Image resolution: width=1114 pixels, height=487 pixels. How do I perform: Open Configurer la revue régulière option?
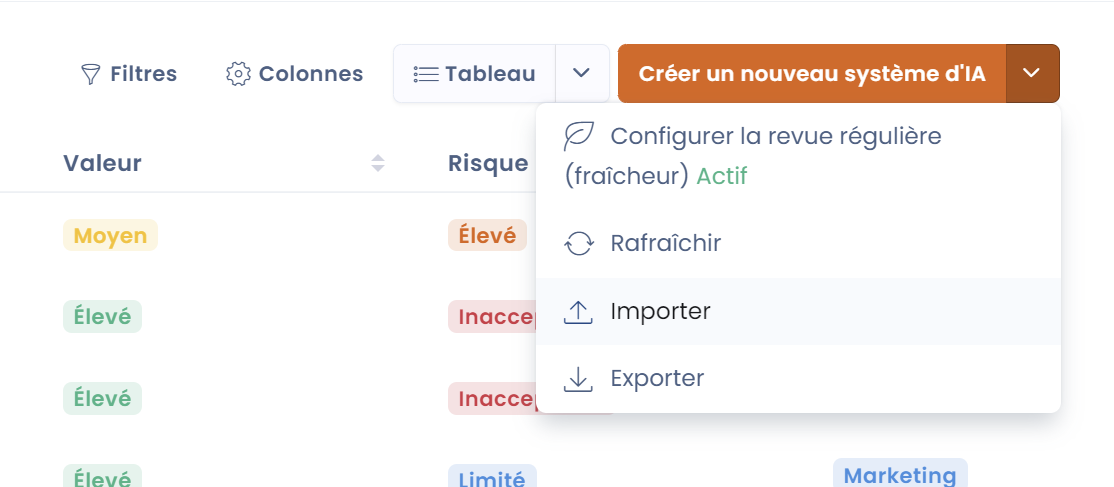pyautogui.click(x=775, y=136)
